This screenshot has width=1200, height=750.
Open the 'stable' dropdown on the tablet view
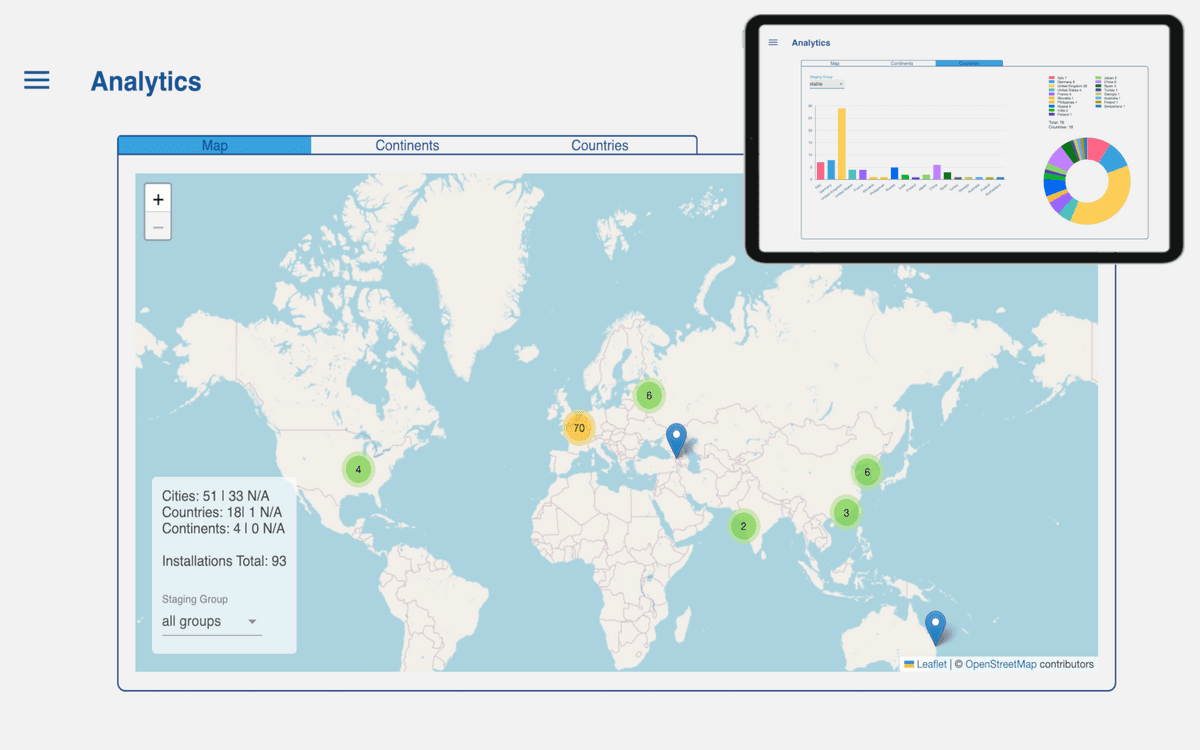tap(827, 84)
